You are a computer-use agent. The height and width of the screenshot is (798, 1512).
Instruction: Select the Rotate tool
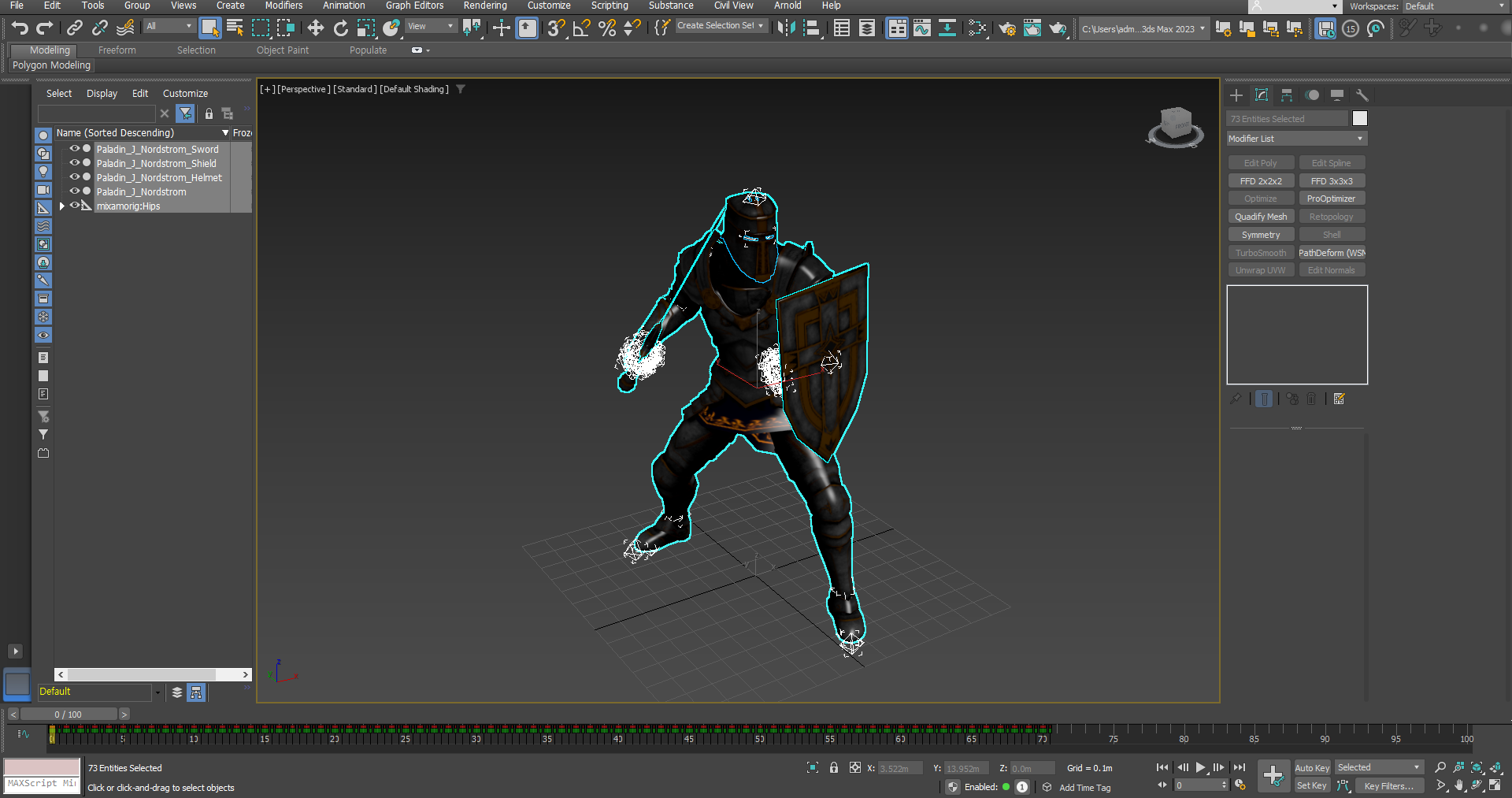[x=340, y=28]
